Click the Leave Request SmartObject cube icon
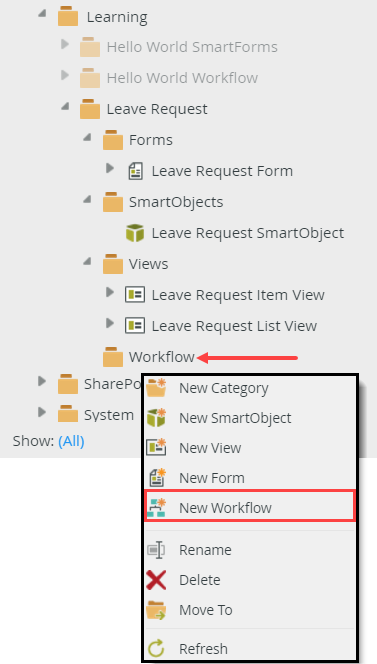The image size is (377, 664). coord(135,233)
